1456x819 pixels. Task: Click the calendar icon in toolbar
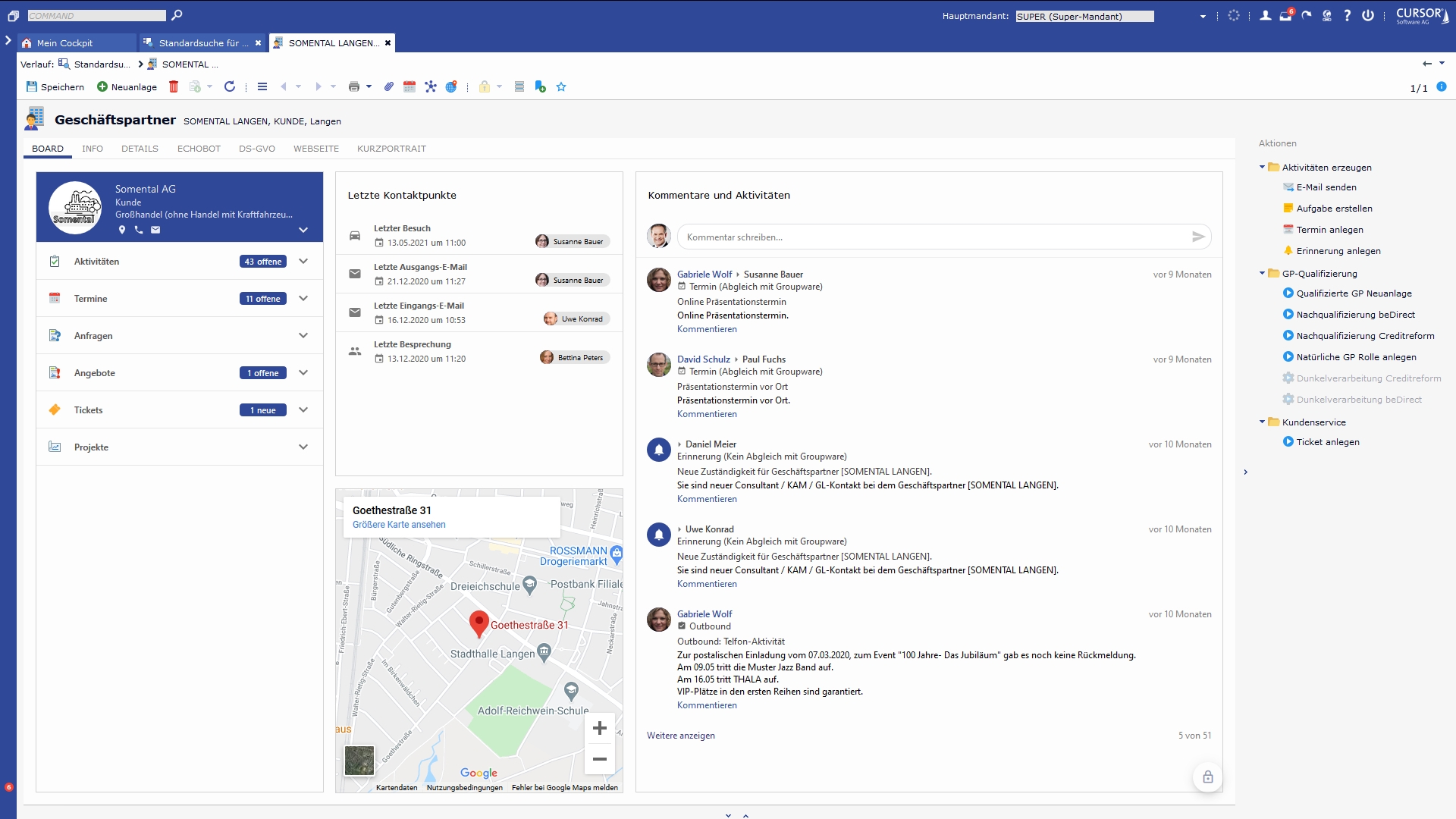point(409,86)
